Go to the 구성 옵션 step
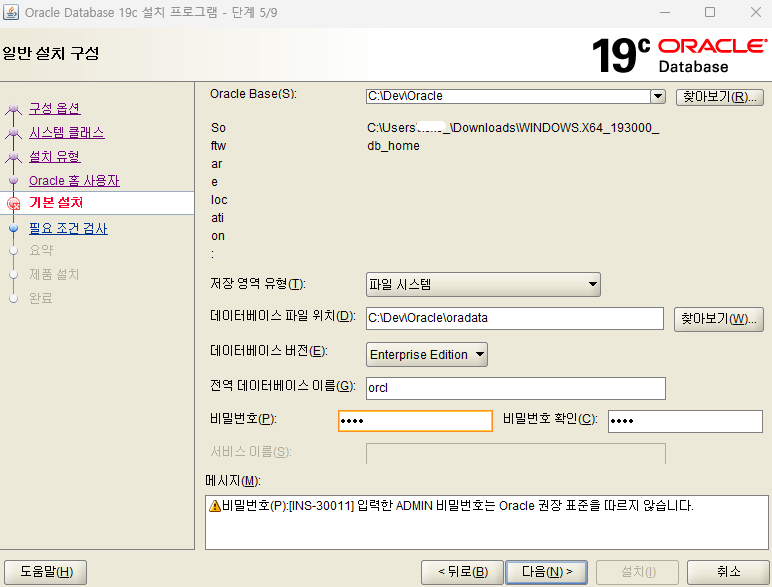Image resolution: width=772 pixels, height=587 pixels. point(55,108)
